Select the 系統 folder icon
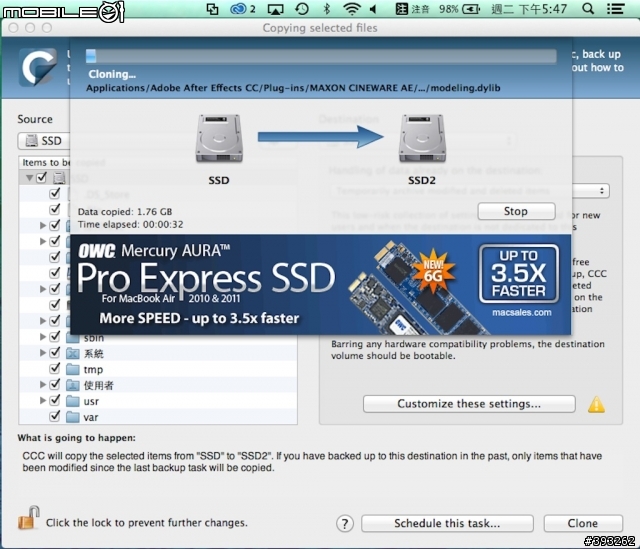The image size is (640, 549). pyautogui.click(x=73, y=353)
